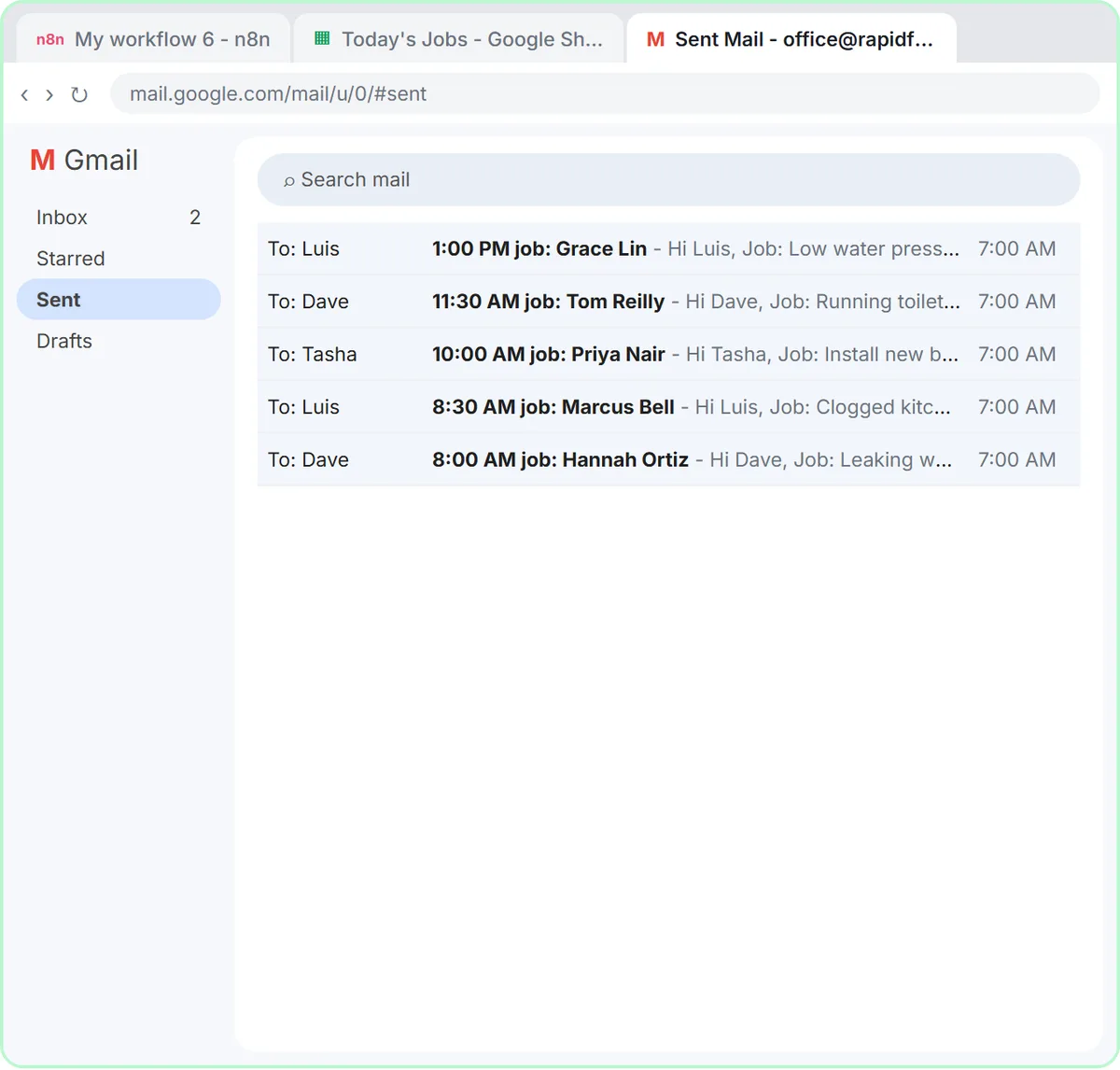The height and width of the screenshot is (1070, 1120).
Task: Click the browser back arrow
Action: tap(25, 94)
